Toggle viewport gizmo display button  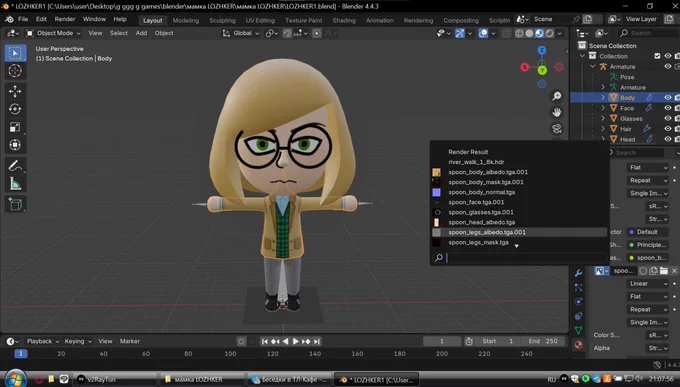[x=460, y=33]
